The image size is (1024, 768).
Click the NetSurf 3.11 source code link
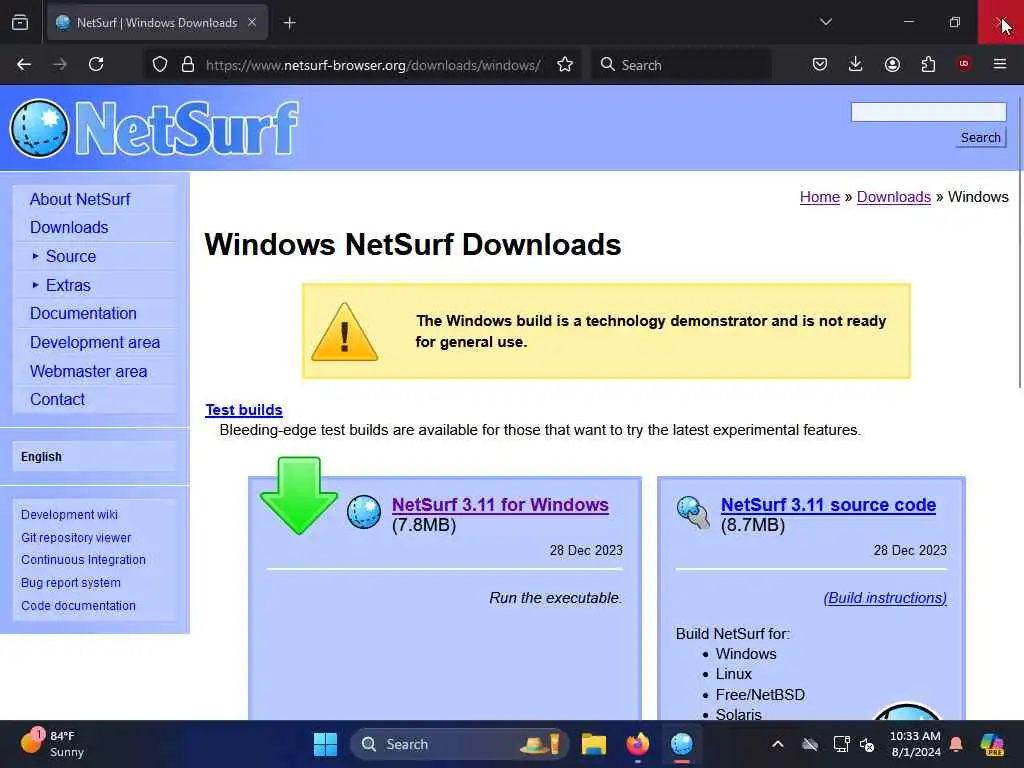point(828,505)
